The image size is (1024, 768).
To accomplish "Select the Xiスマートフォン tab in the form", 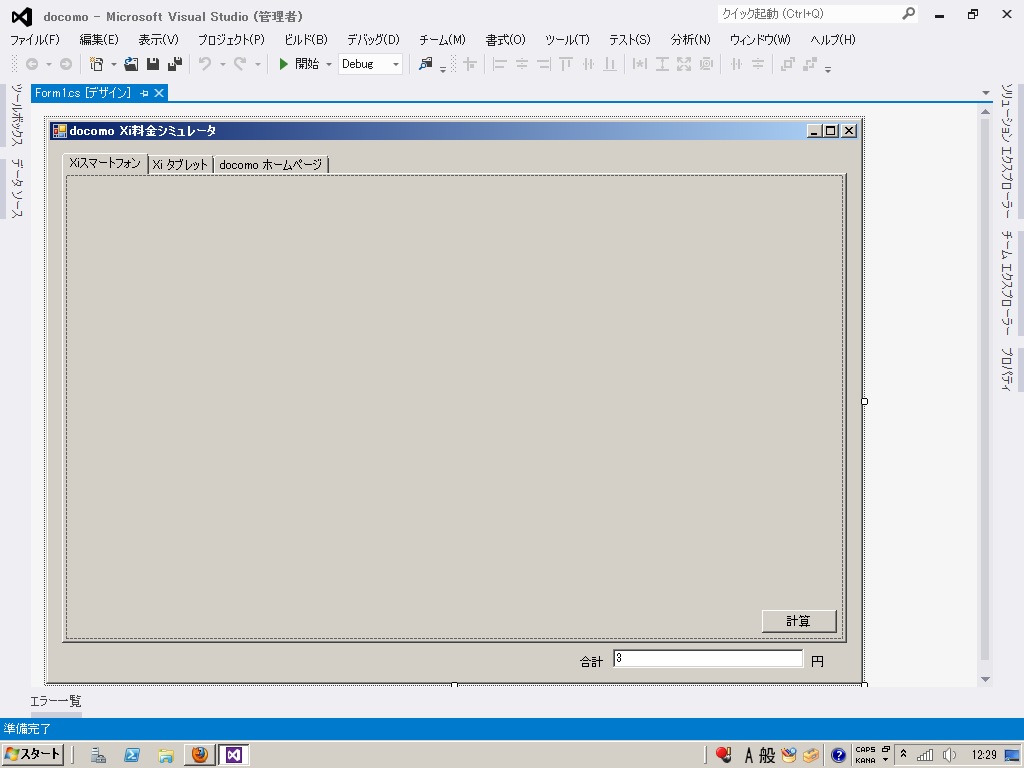I will (x=104, y=163).
